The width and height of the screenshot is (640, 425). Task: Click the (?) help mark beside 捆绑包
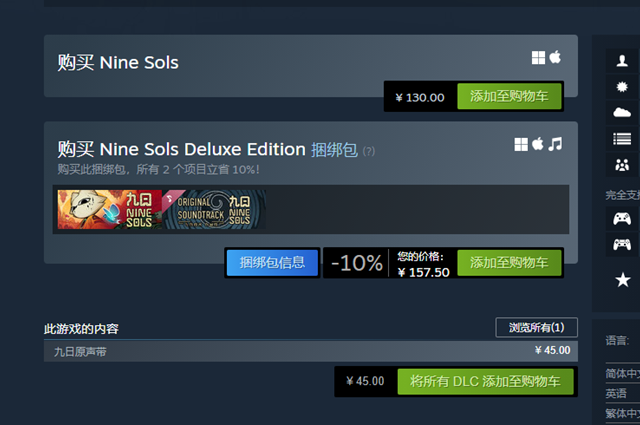pos(369,151)
